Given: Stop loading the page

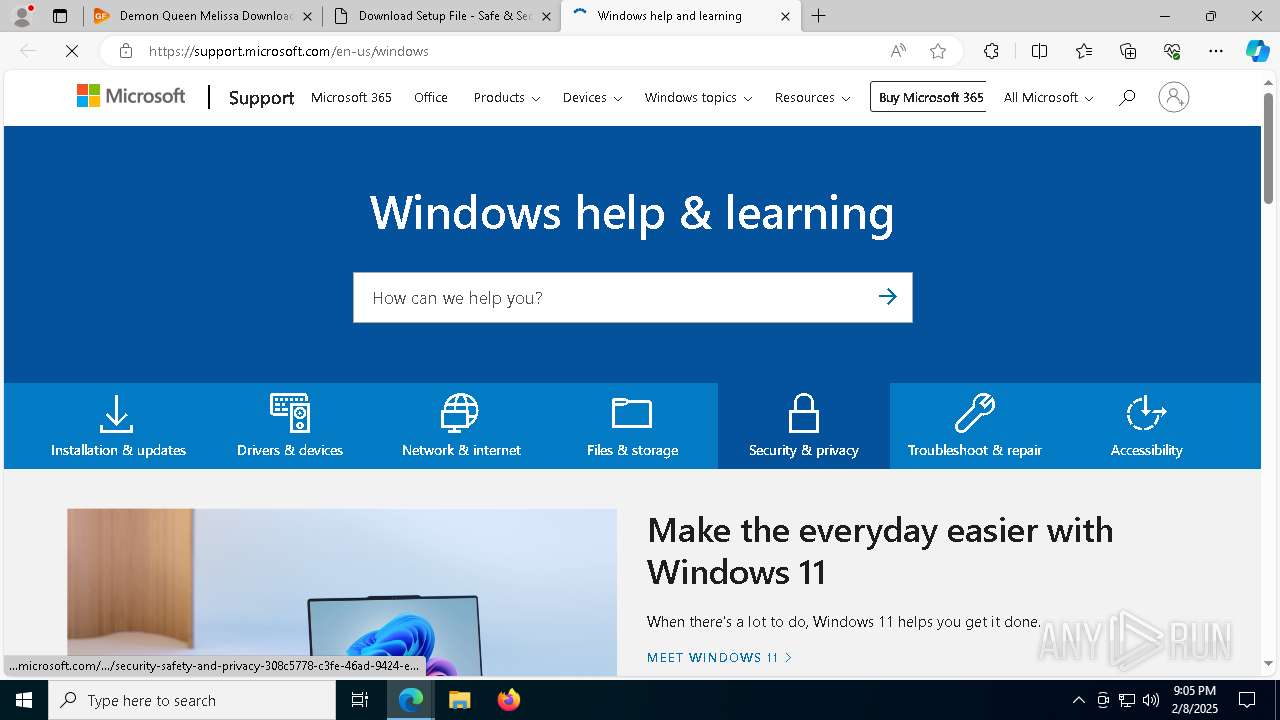Looking at the screenshot, I should [x=72, y=51].
